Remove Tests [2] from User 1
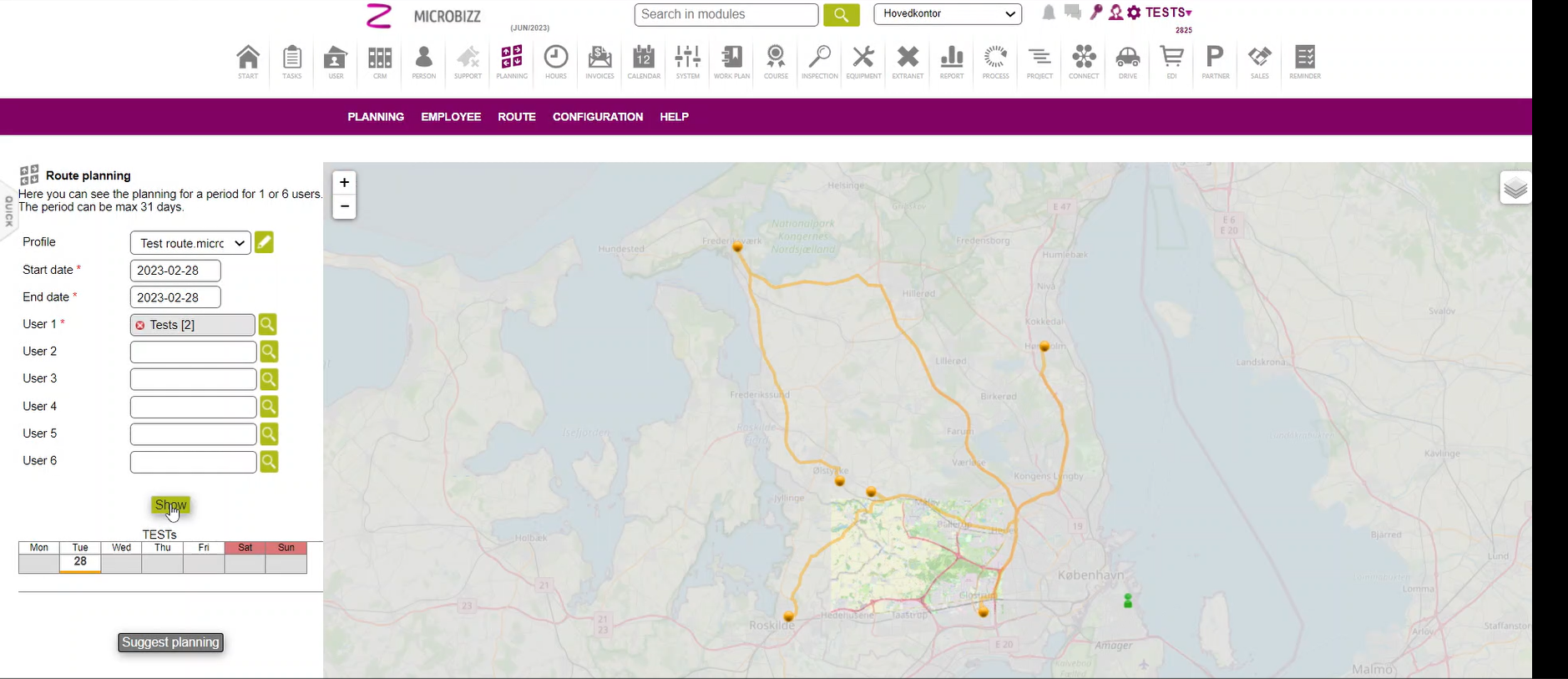This screenshot has height=679, width=1568. coord(140,326)
